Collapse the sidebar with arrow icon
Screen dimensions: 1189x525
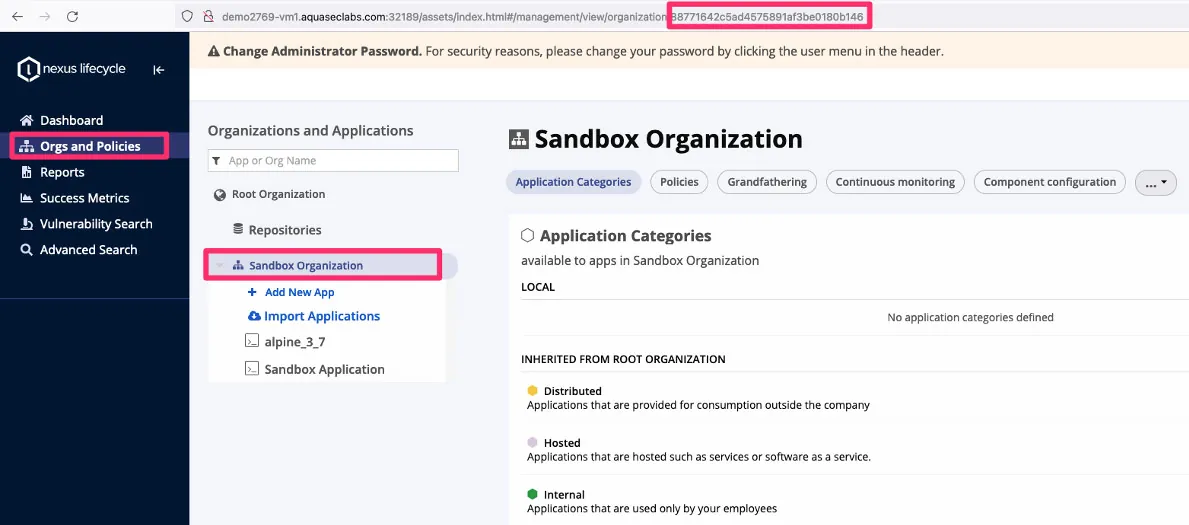(x=158, y=70)
